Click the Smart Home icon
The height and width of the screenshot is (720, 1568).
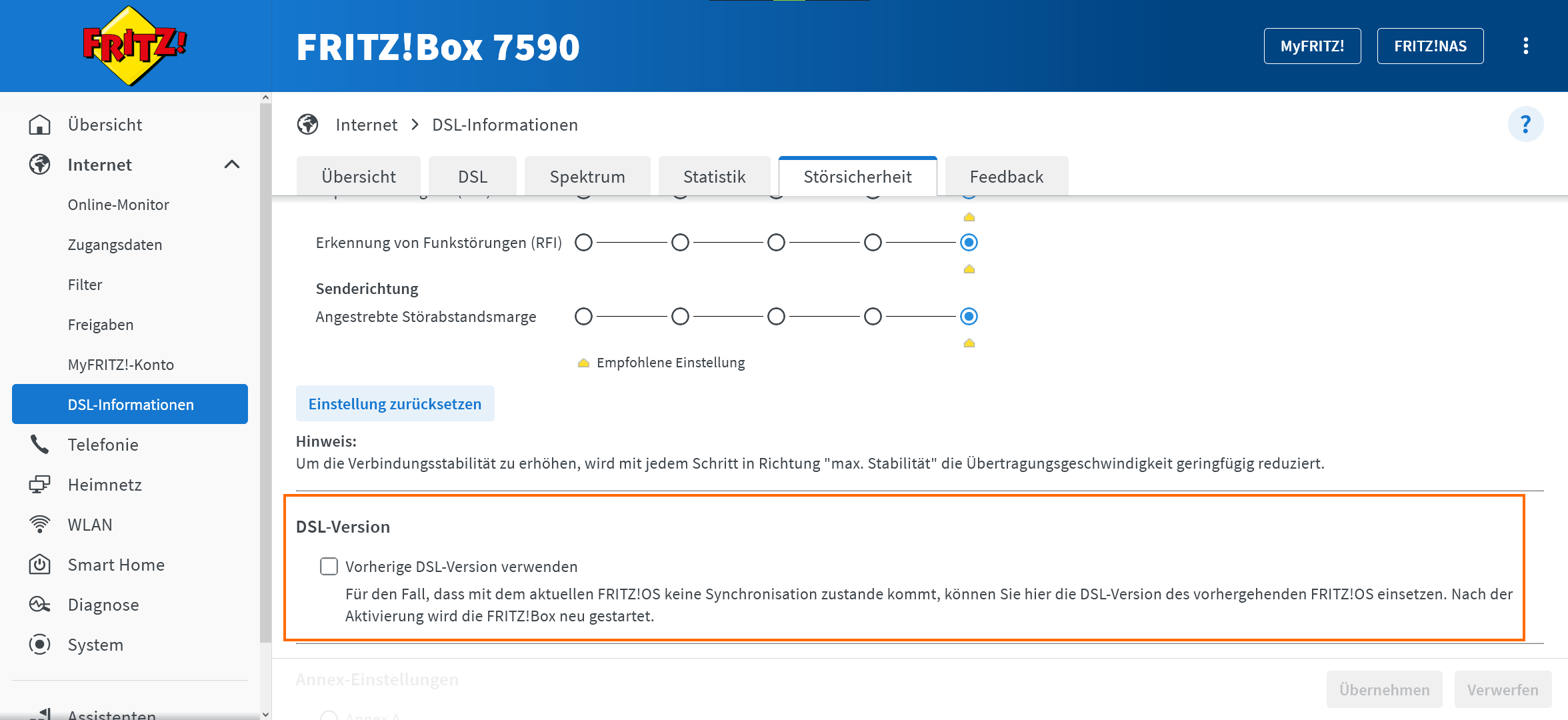(x=39, y=565)
